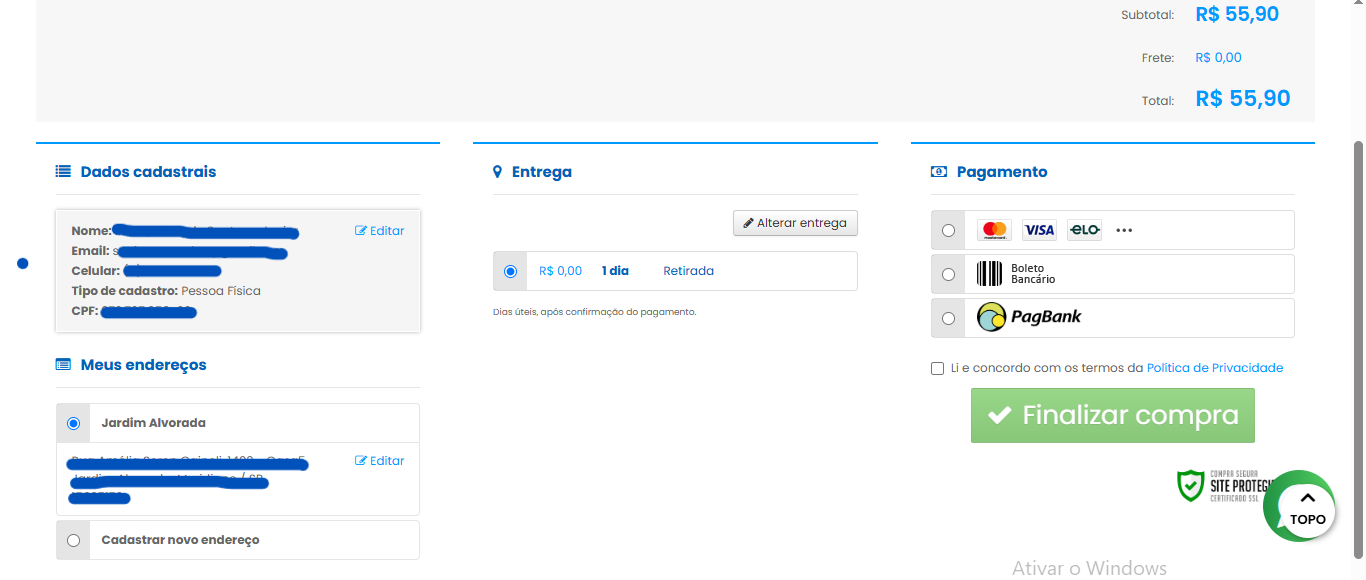This screenshot has height=580, width=1366.
Task: Click the three dots more cards icon
Action: pyautogui.click(x=1124, y=230)
